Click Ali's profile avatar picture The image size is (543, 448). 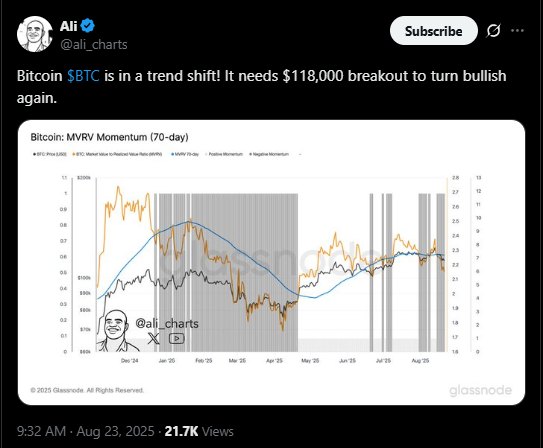(35, 34)
